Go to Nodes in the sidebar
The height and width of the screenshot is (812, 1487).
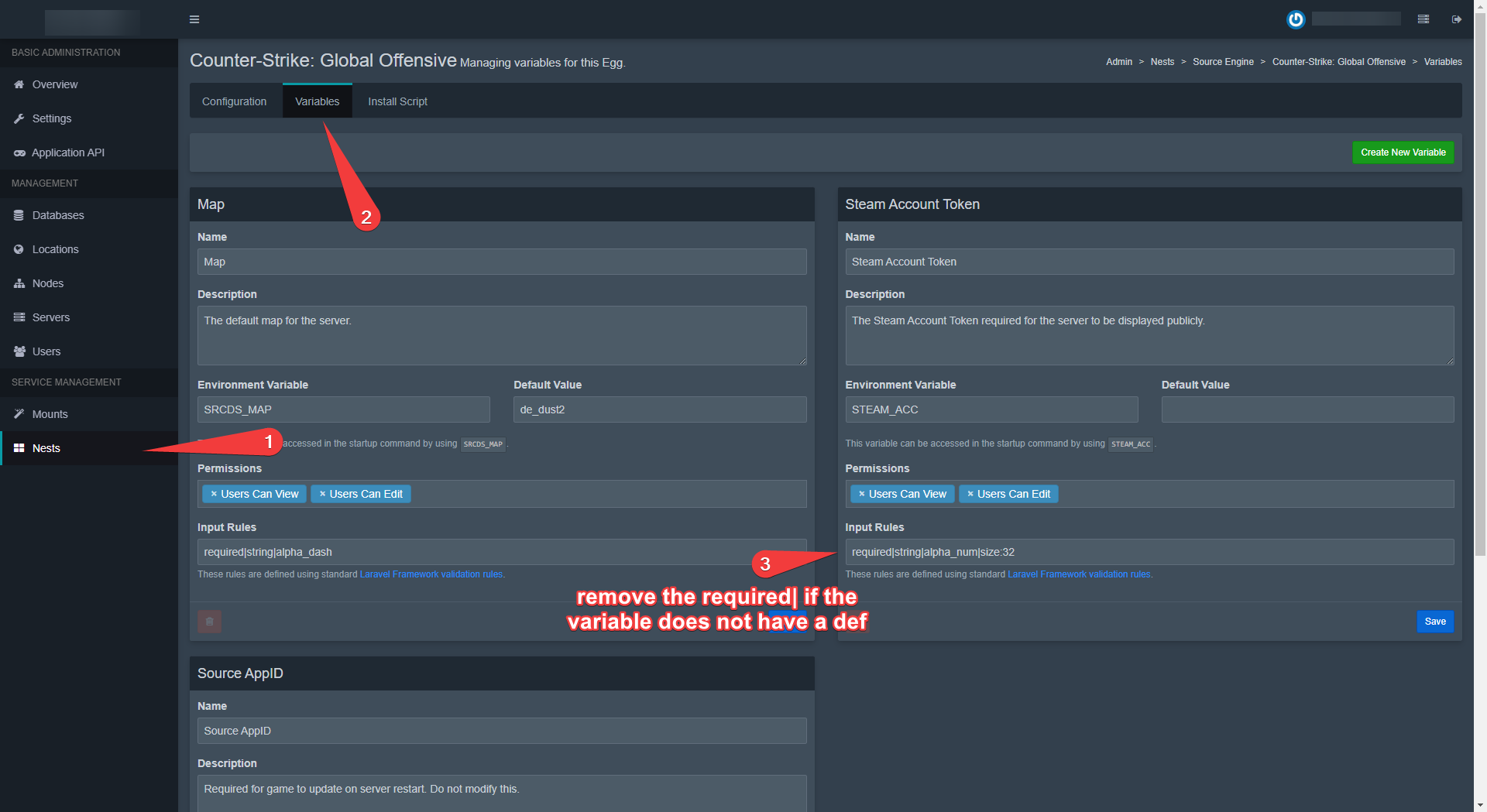tap(47, 283)
